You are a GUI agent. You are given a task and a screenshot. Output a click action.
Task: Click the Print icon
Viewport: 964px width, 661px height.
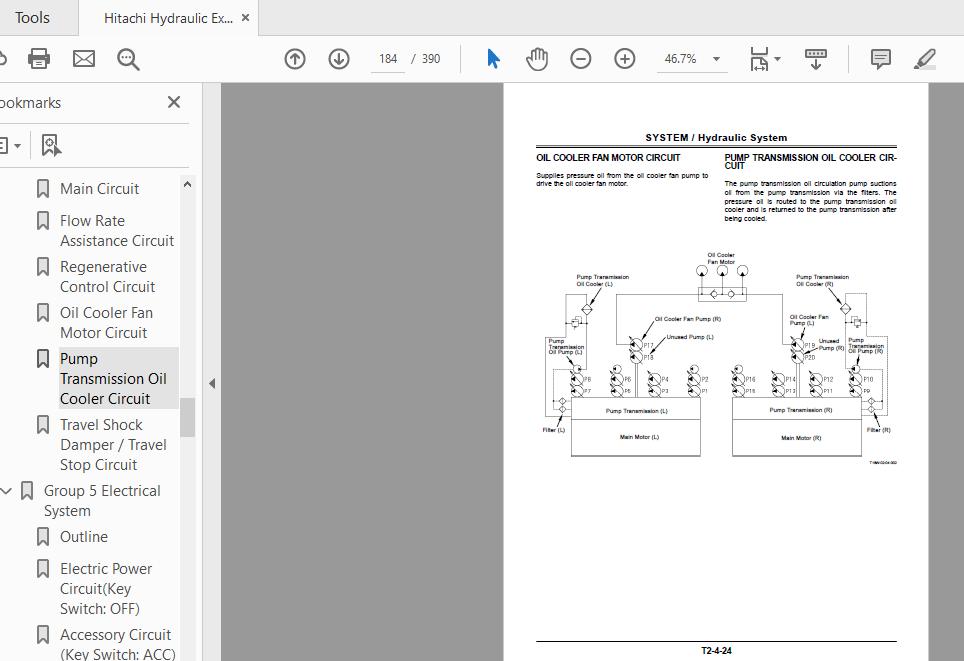click(39, 59)
